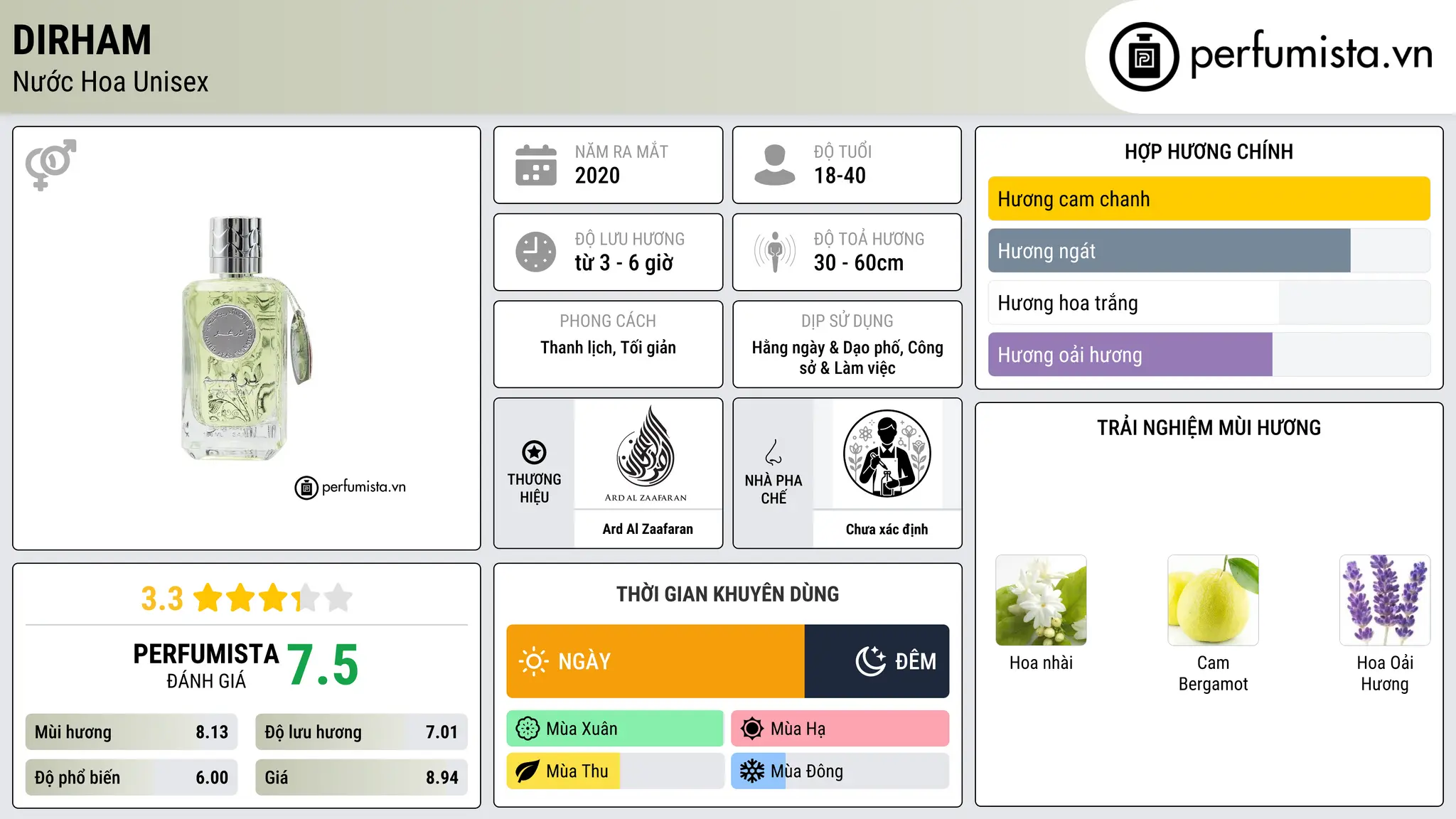
Task: Click the unisex gender symbol icon
Action: (50, 164)
